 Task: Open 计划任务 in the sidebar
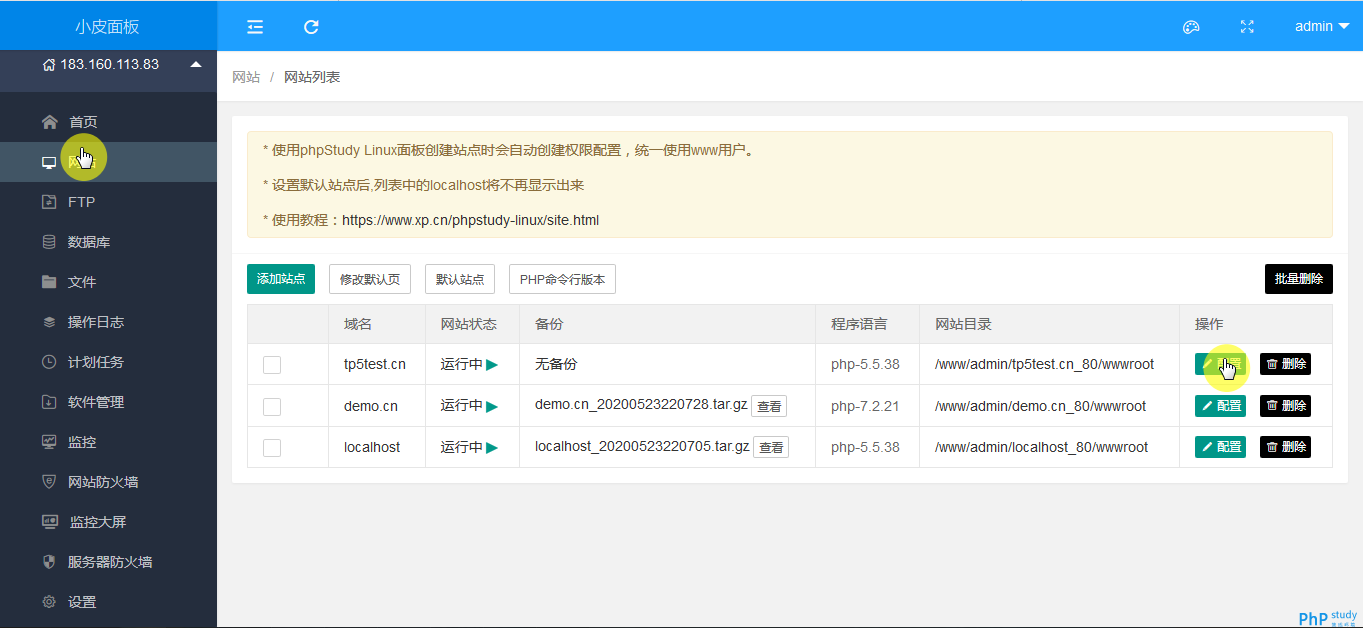(x=108, y=362)
